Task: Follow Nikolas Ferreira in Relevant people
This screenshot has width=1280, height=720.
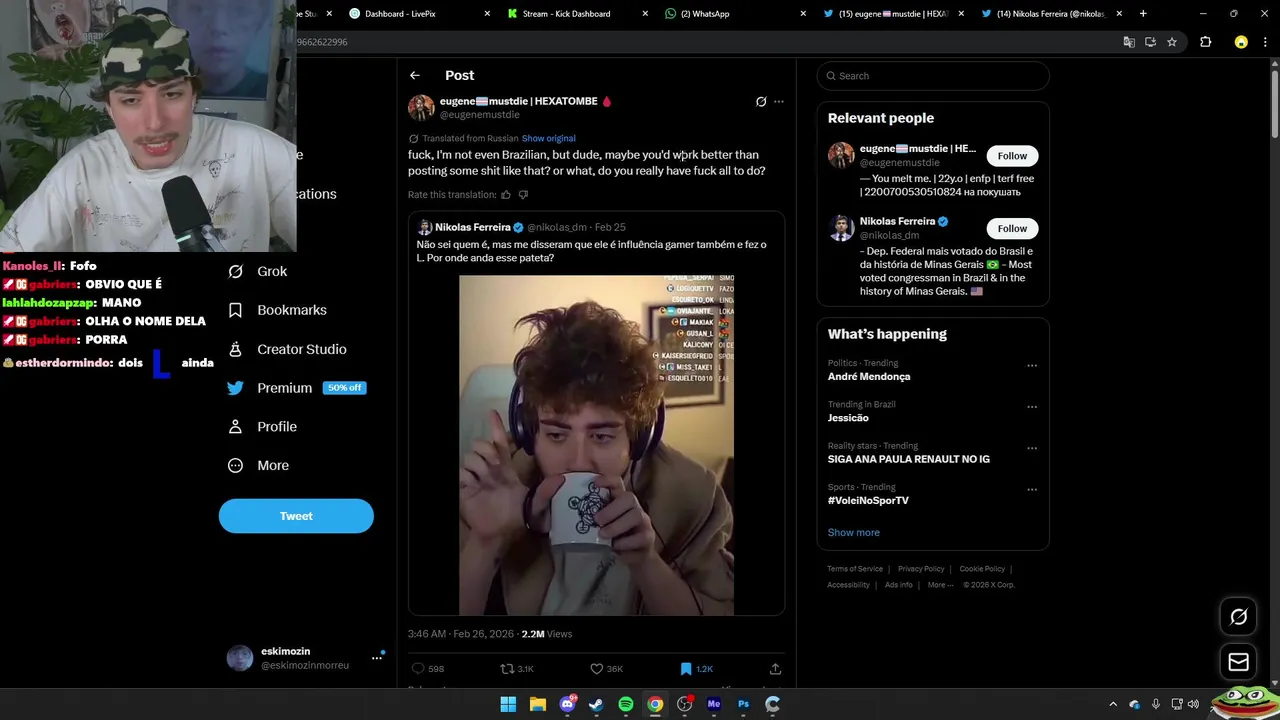Action: coord(1012,228)
